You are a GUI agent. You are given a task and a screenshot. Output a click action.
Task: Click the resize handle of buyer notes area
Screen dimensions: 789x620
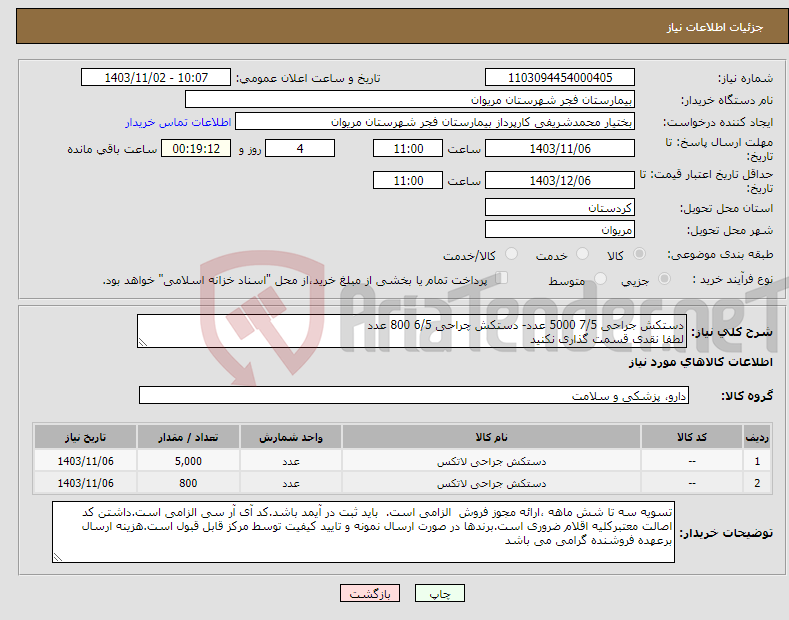coord(58,557)
